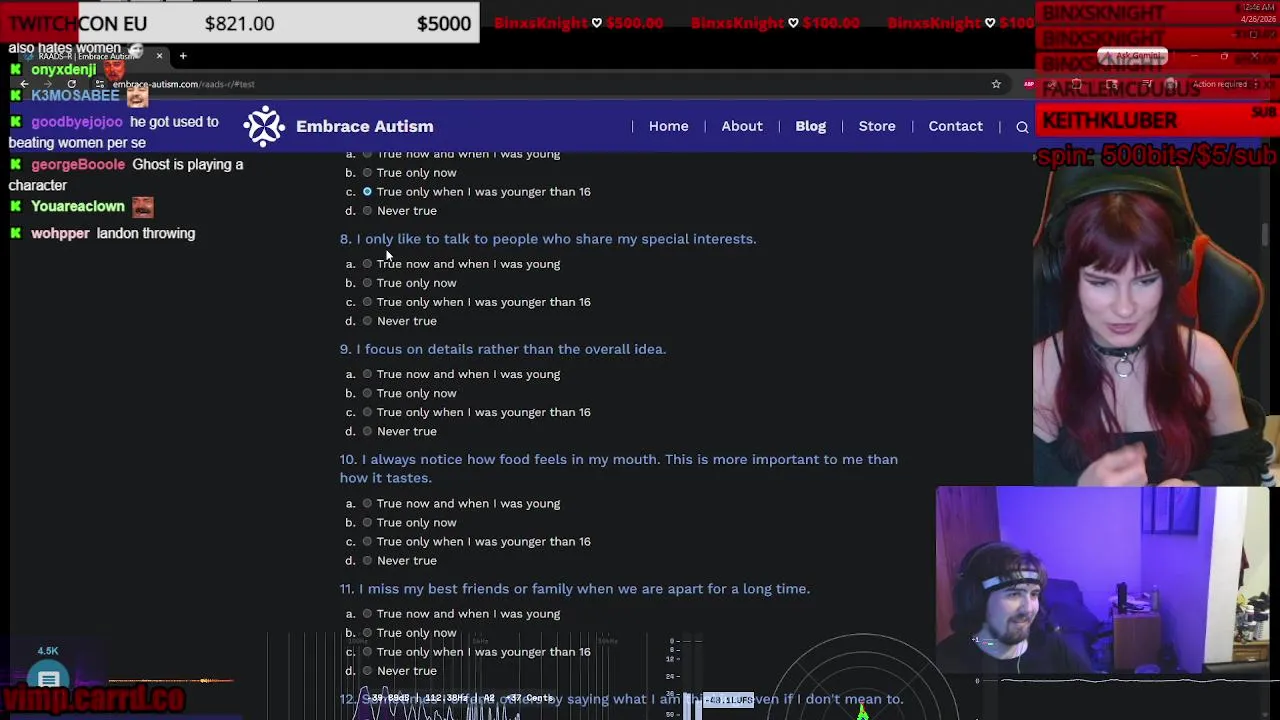Select 'True only now' for question 8
The height and width of the screenshot is (720, 1280).
click(x=367, y=283)
